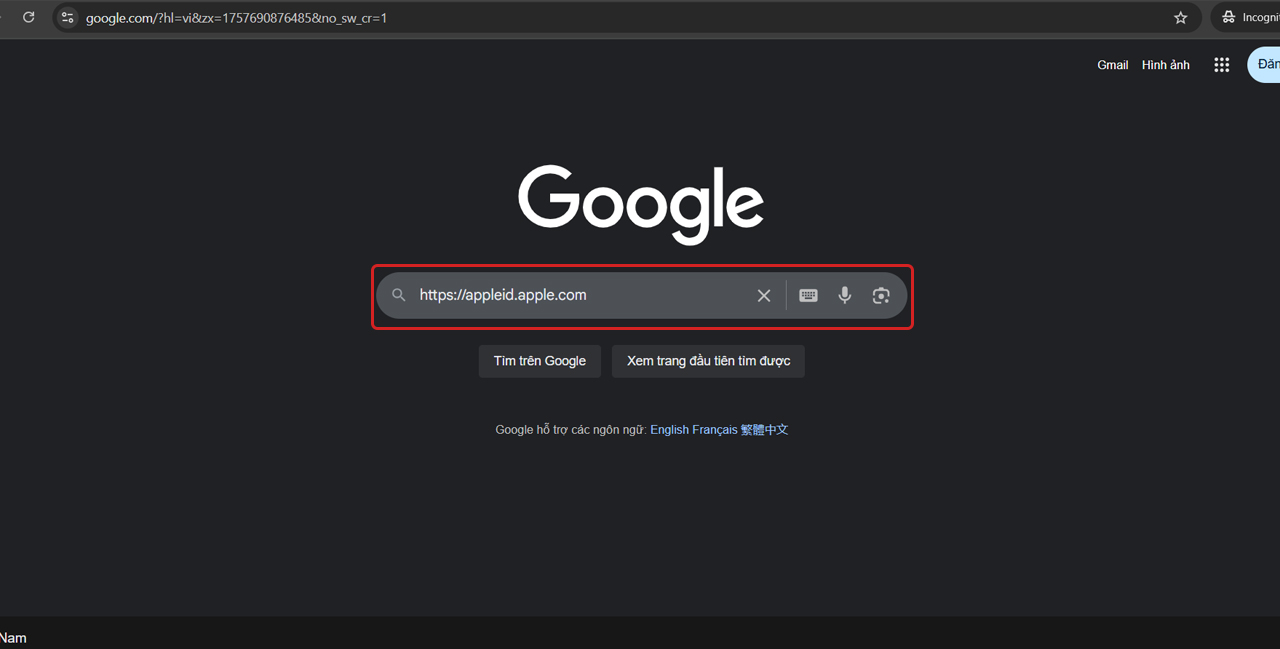The image size is (1280, 649).
Task: Click the blue sign-in button top right
Action: pos(1265,65)
